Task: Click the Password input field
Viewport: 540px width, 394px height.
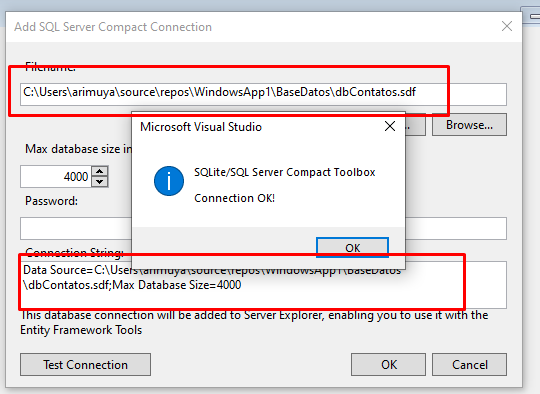Action: pyautogui.click(x=263, y=228)
